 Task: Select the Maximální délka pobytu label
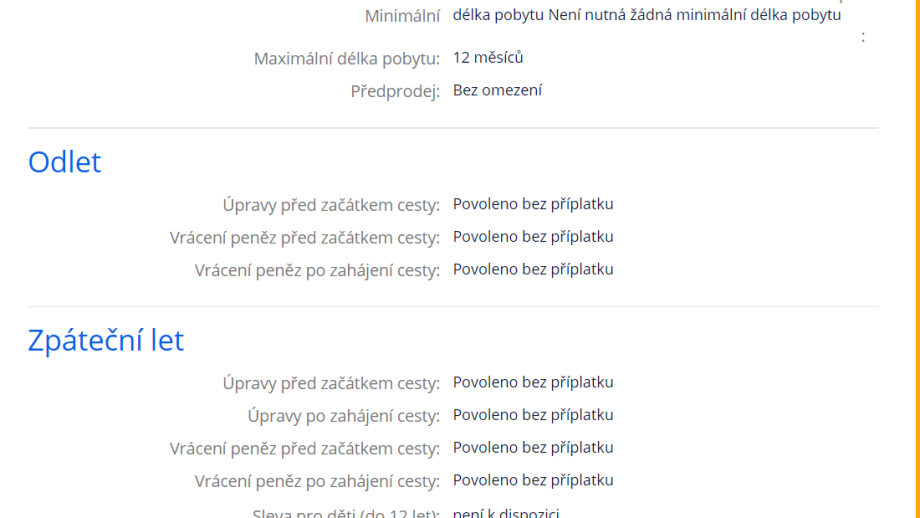coord(346,58)
